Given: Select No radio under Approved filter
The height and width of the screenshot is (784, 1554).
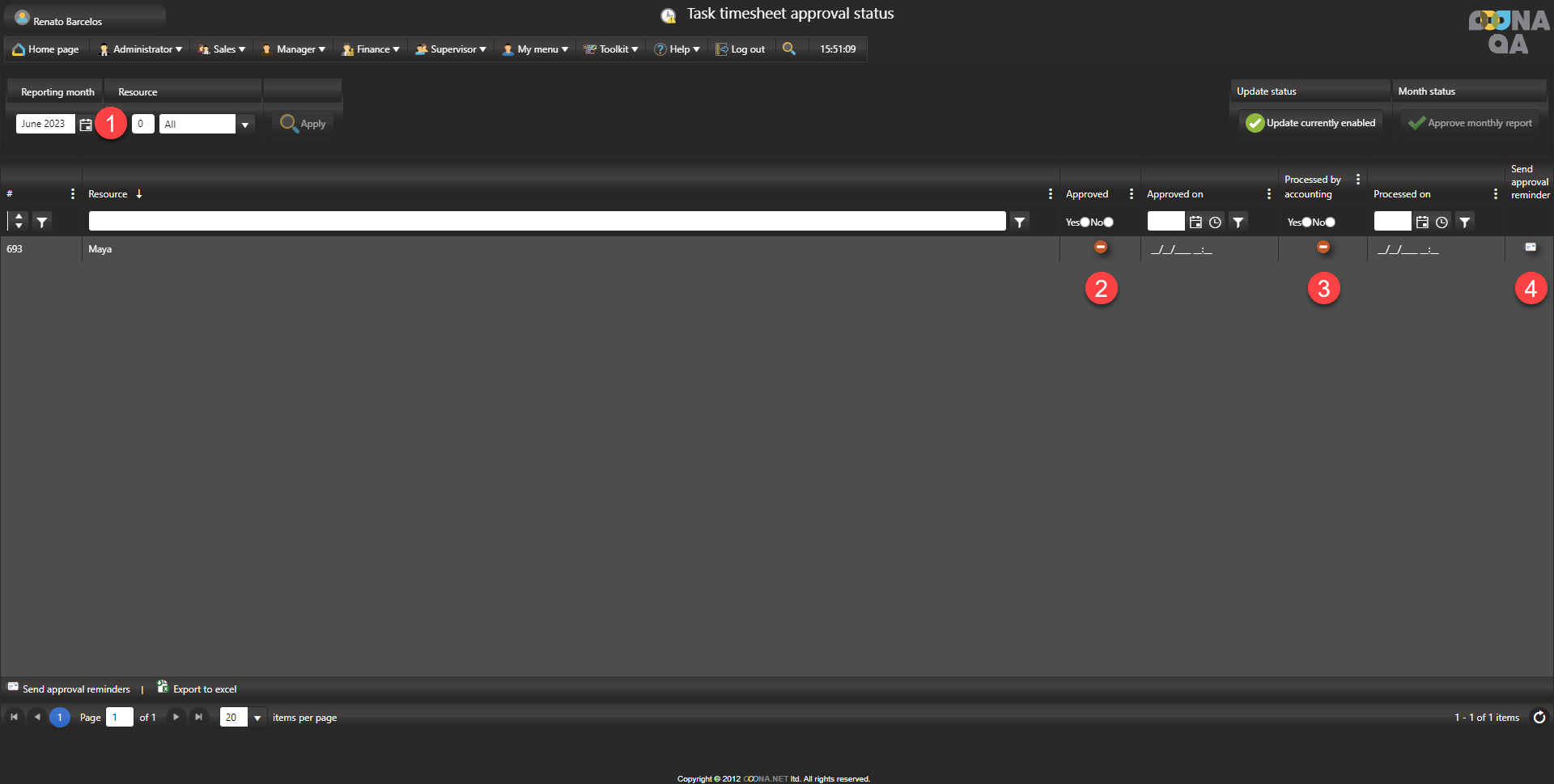Looking at the screenshot, I should coord(1108,222).
